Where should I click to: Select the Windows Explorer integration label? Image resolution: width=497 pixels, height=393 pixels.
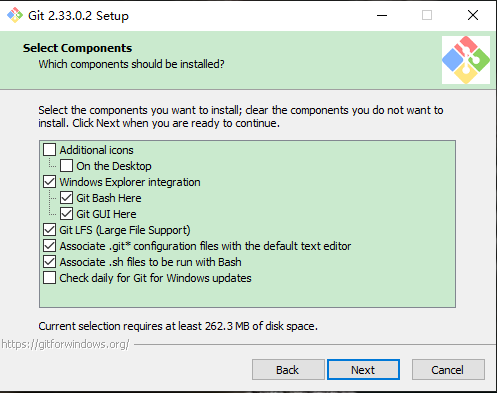pyautogui.click(x=130, y=182)
